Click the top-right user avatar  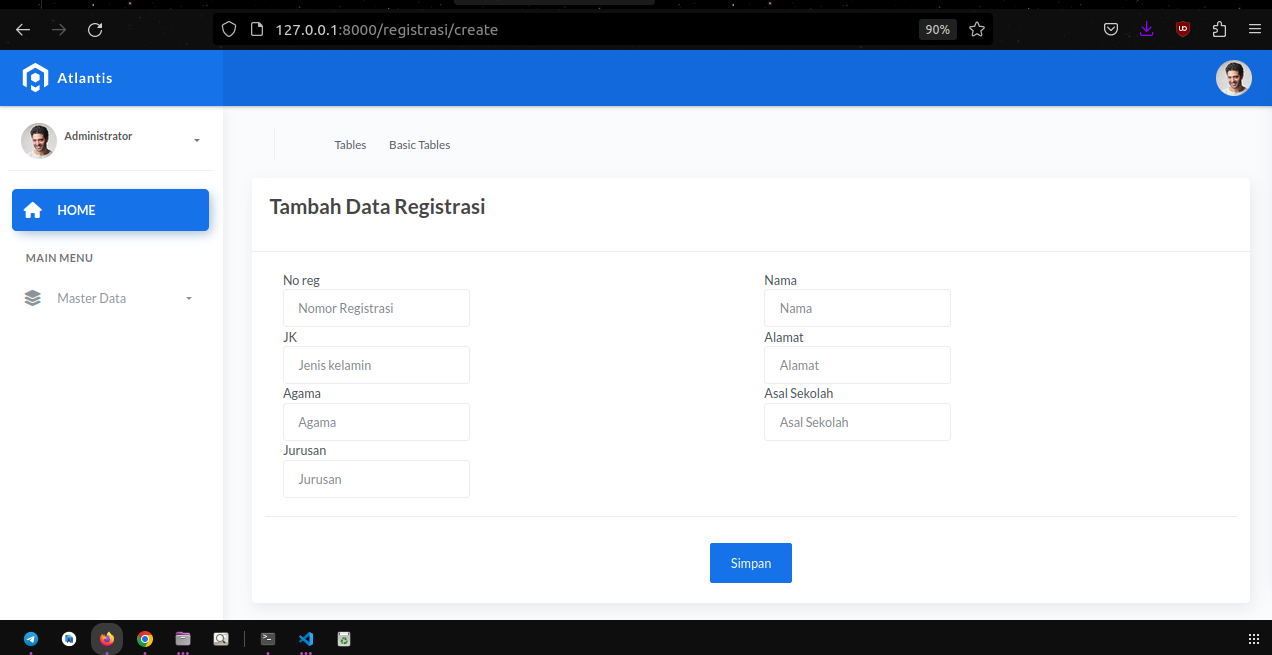click(1234, 78)
